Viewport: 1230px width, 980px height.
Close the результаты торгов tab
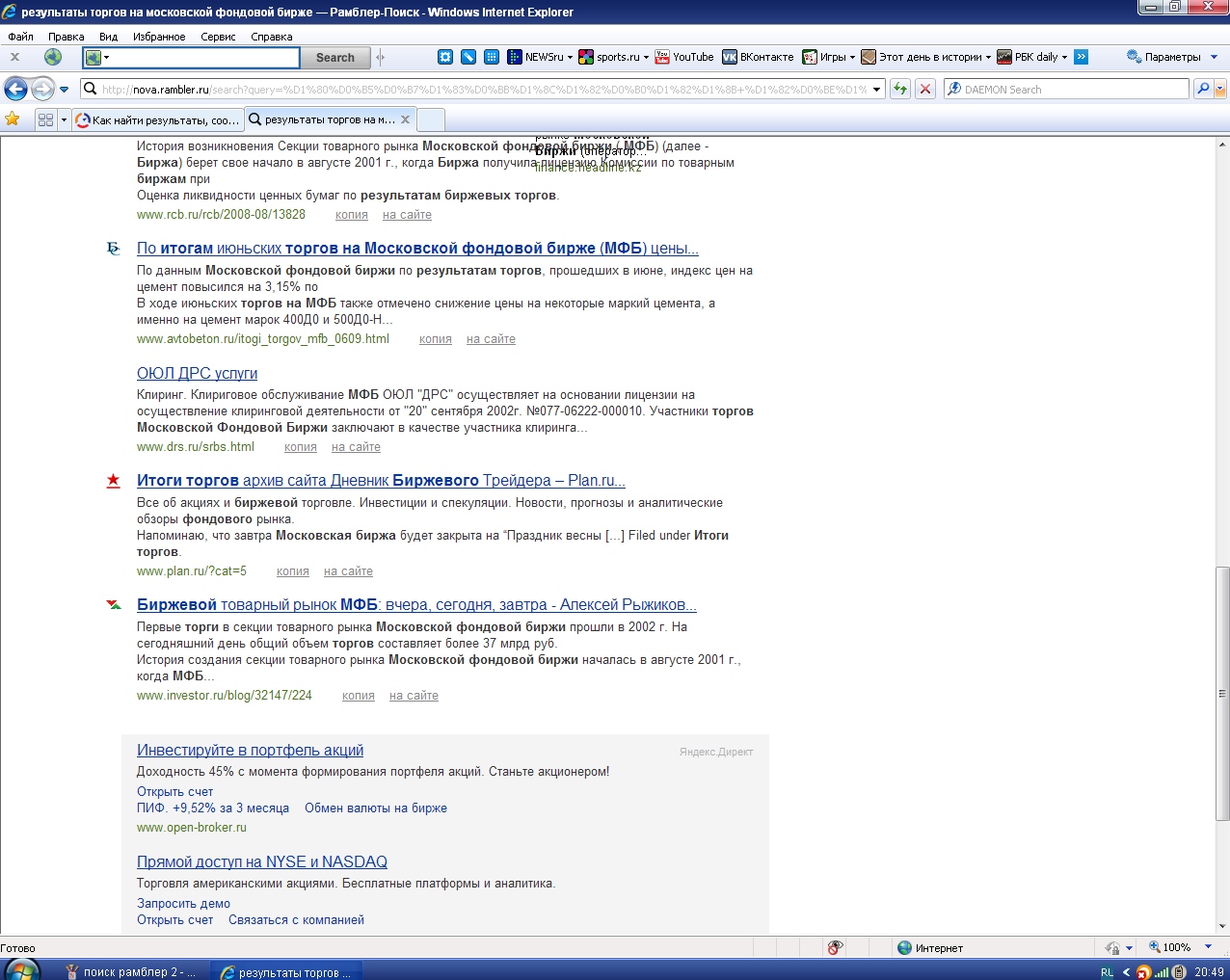point(406,119)
